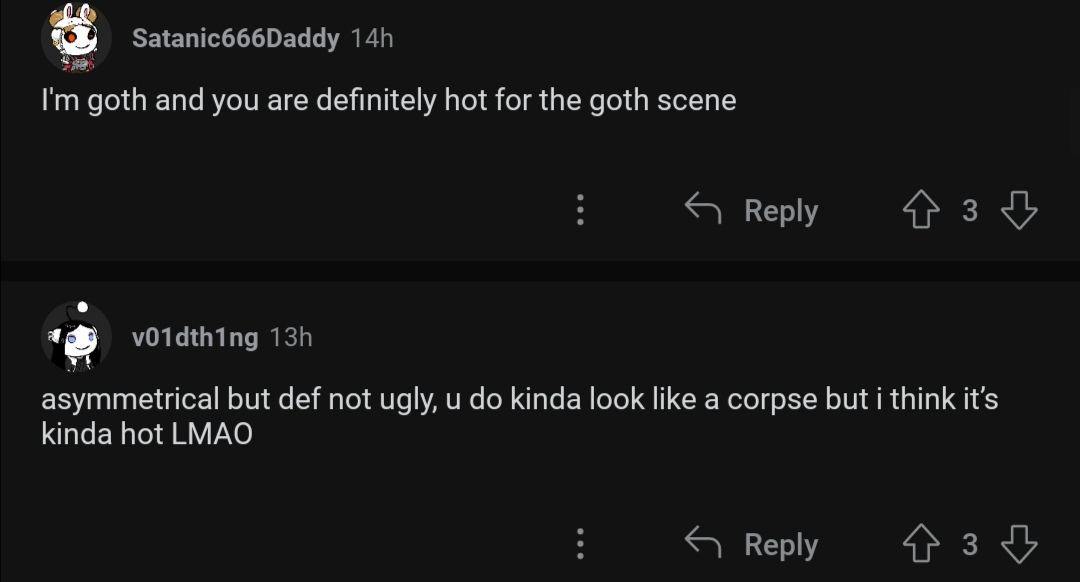Click the vote count on v01dth1ng's comment
This screenshot has height=582, width=1080.
[969, 544]
